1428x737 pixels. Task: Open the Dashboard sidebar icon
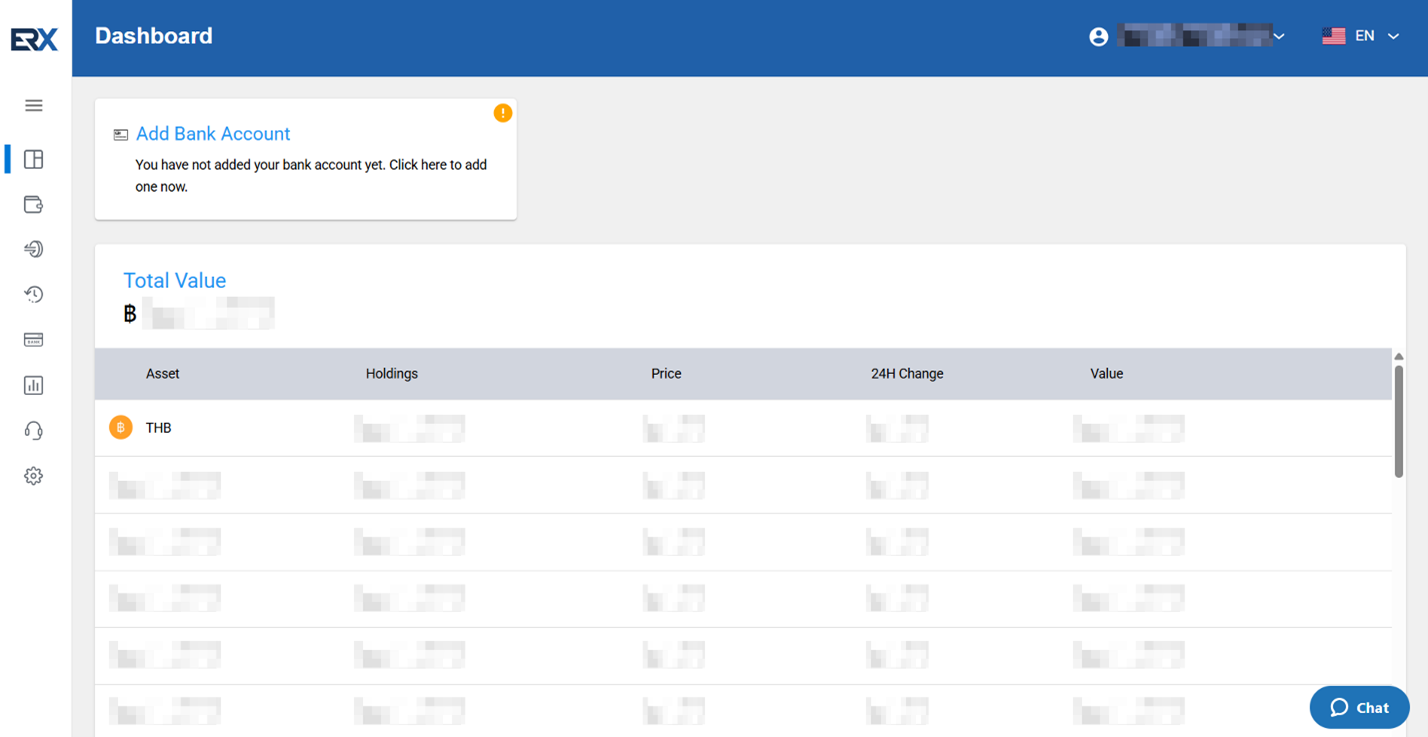point(34,159)
